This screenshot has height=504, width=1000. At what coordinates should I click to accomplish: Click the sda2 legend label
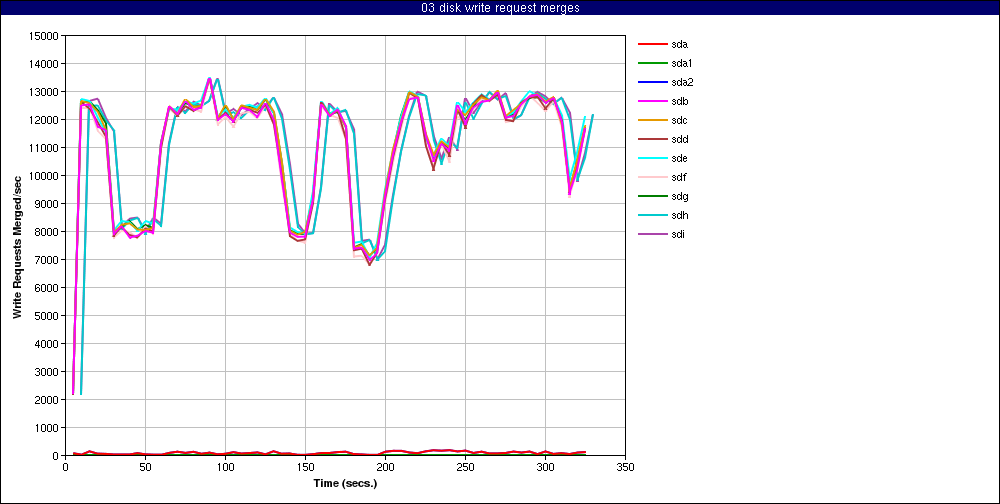[x=682, y=82]
